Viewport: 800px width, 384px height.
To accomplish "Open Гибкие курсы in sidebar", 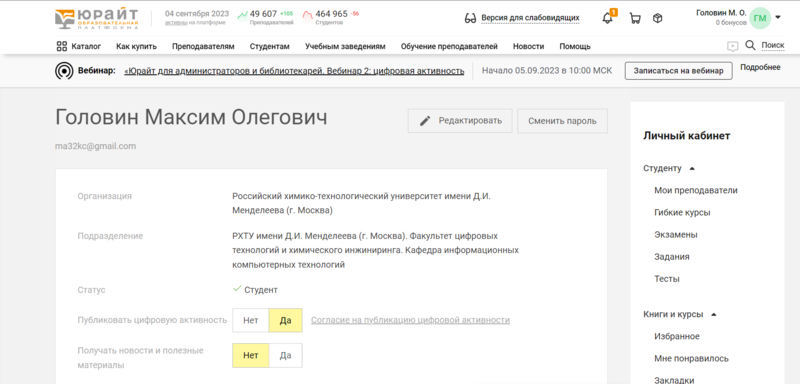I will pyautogui.click(x=682, y=213).
